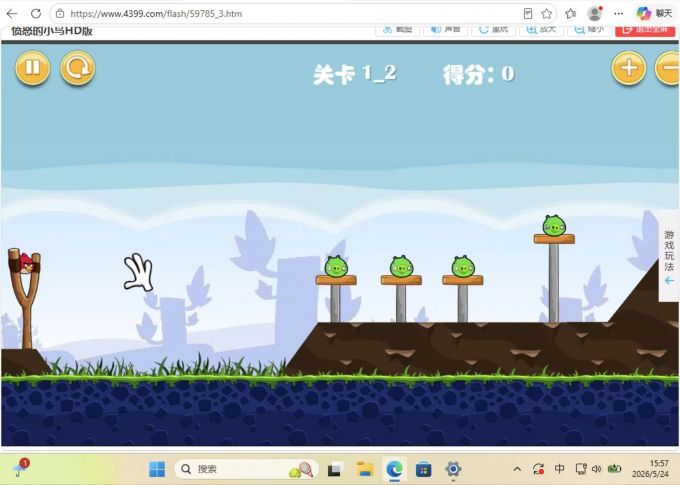Click the 重玩 replay button above the game

tap(494, 29)
